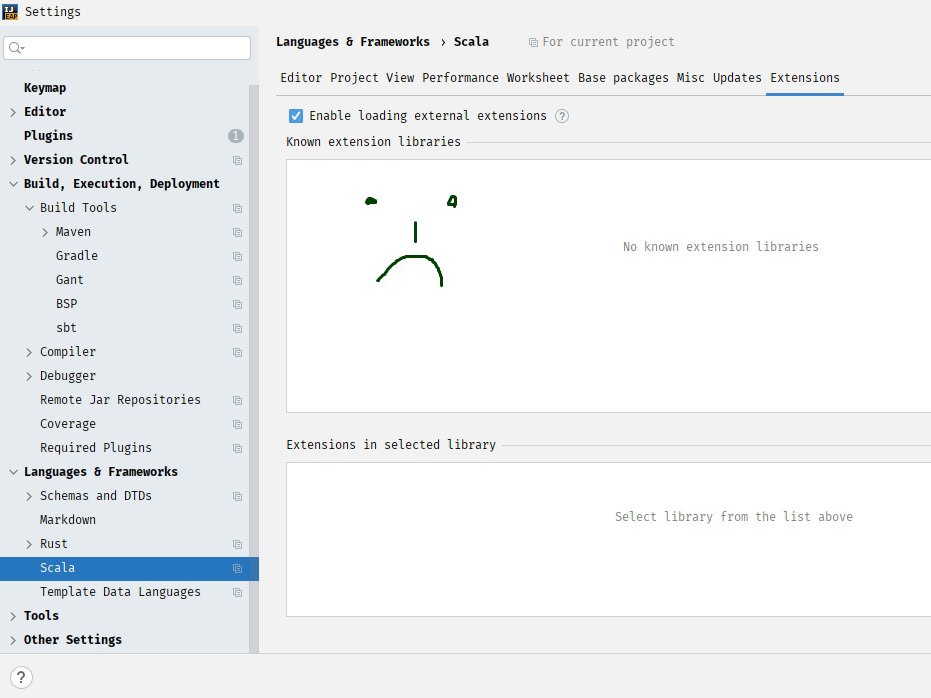The width and height of the screenshot is (931, 698).
Task: Switch to the Misc tab
Action: (x=691, y=78)
